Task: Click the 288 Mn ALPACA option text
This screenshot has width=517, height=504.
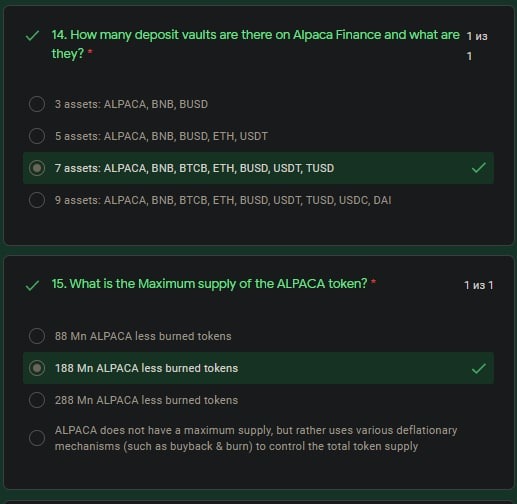Action: 146,400
